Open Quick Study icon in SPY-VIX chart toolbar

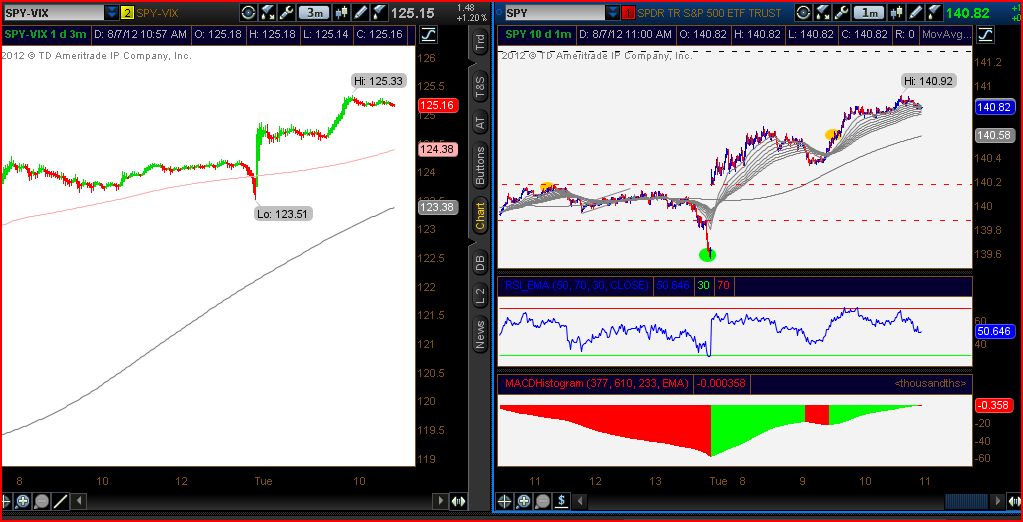click(267, 12)
